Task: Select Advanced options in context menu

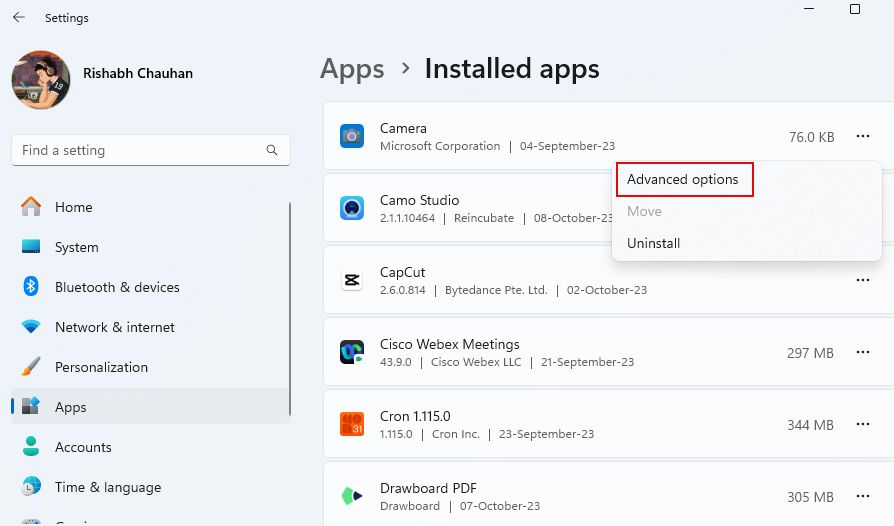Action: [x=683, y=180]
